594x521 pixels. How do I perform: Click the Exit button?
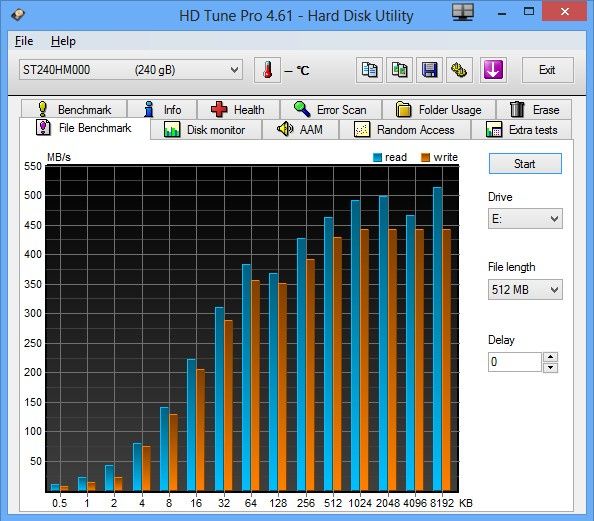click(x=547, y=70)
